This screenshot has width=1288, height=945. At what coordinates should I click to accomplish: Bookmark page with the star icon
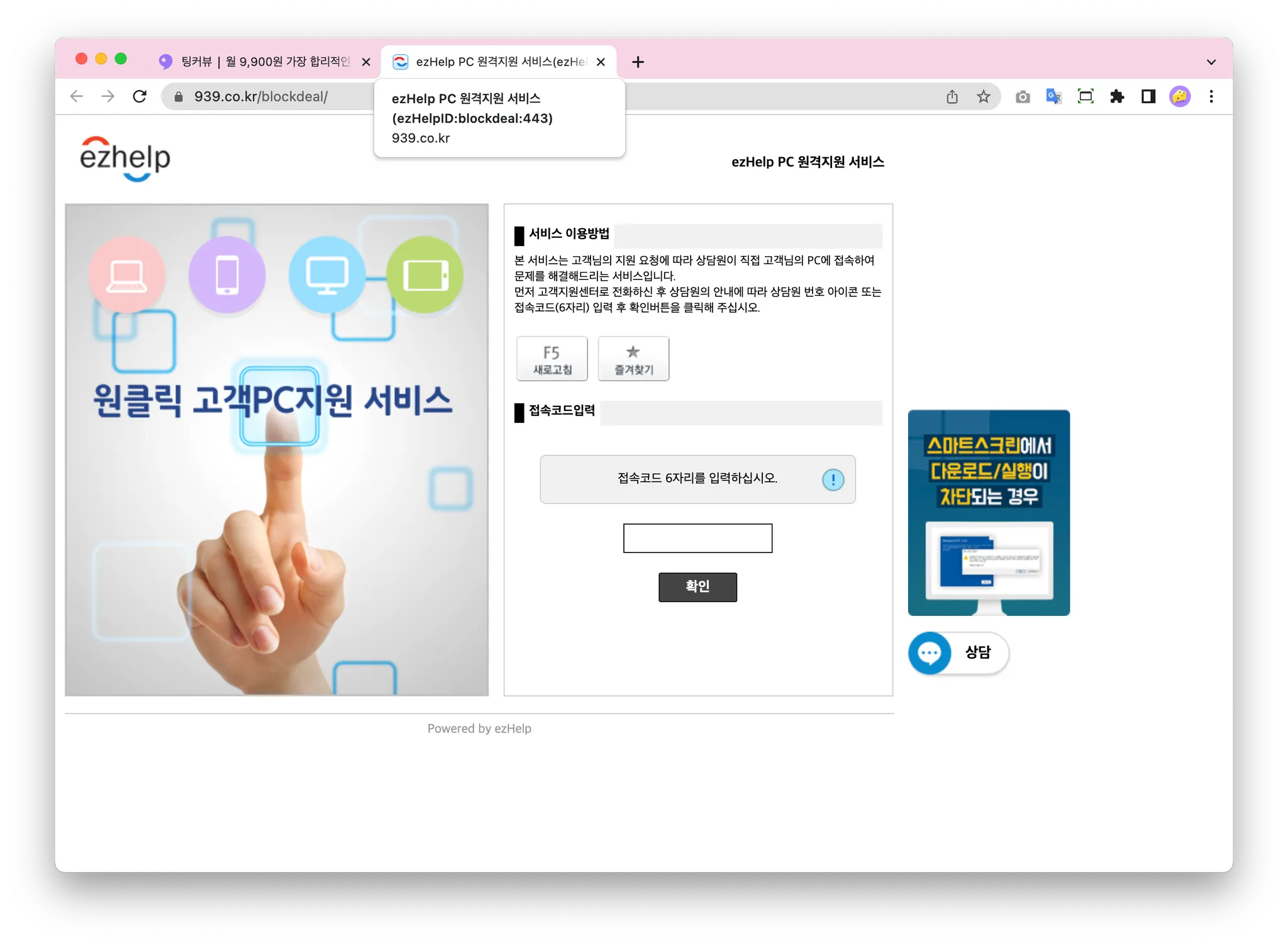(984, 96)
